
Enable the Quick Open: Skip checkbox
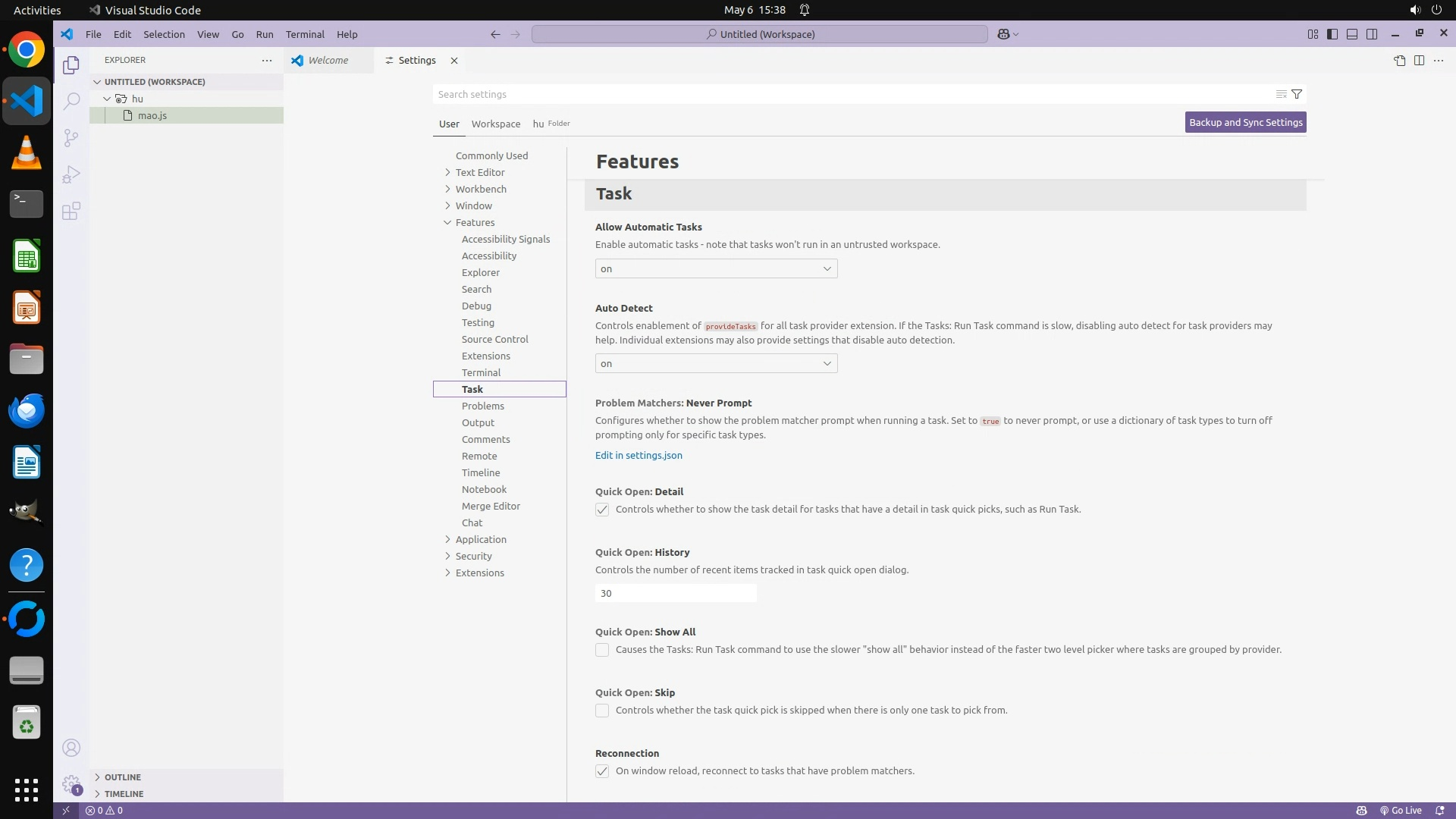pyautogui.click(x=602, y=711)
